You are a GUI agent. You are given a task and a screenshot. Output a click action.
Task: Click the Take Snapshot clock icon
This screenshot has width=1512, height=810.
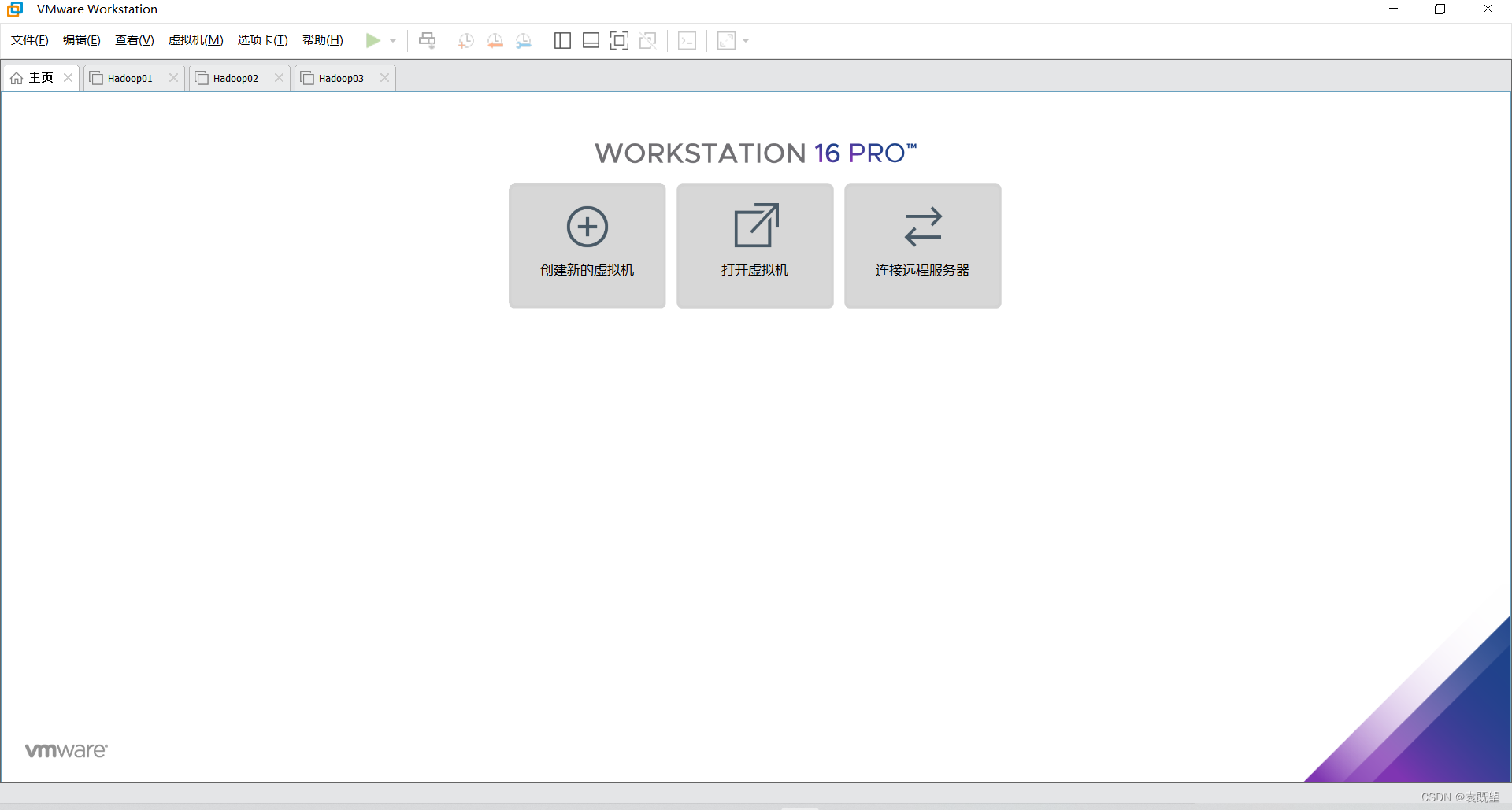pos(466,41)
